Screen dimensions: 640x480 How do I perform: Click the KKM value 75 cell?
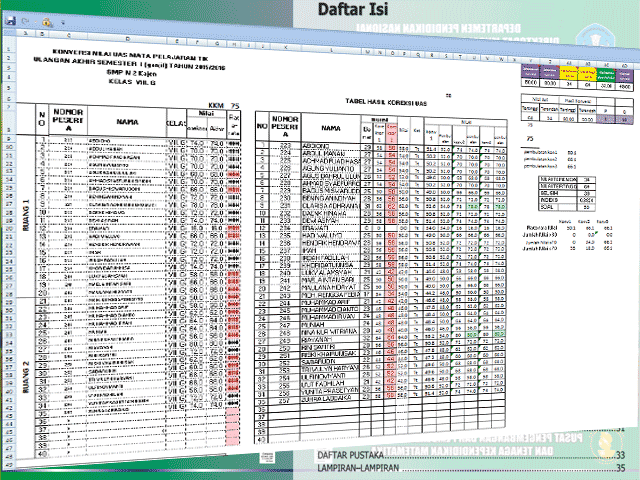coord(235,106)
